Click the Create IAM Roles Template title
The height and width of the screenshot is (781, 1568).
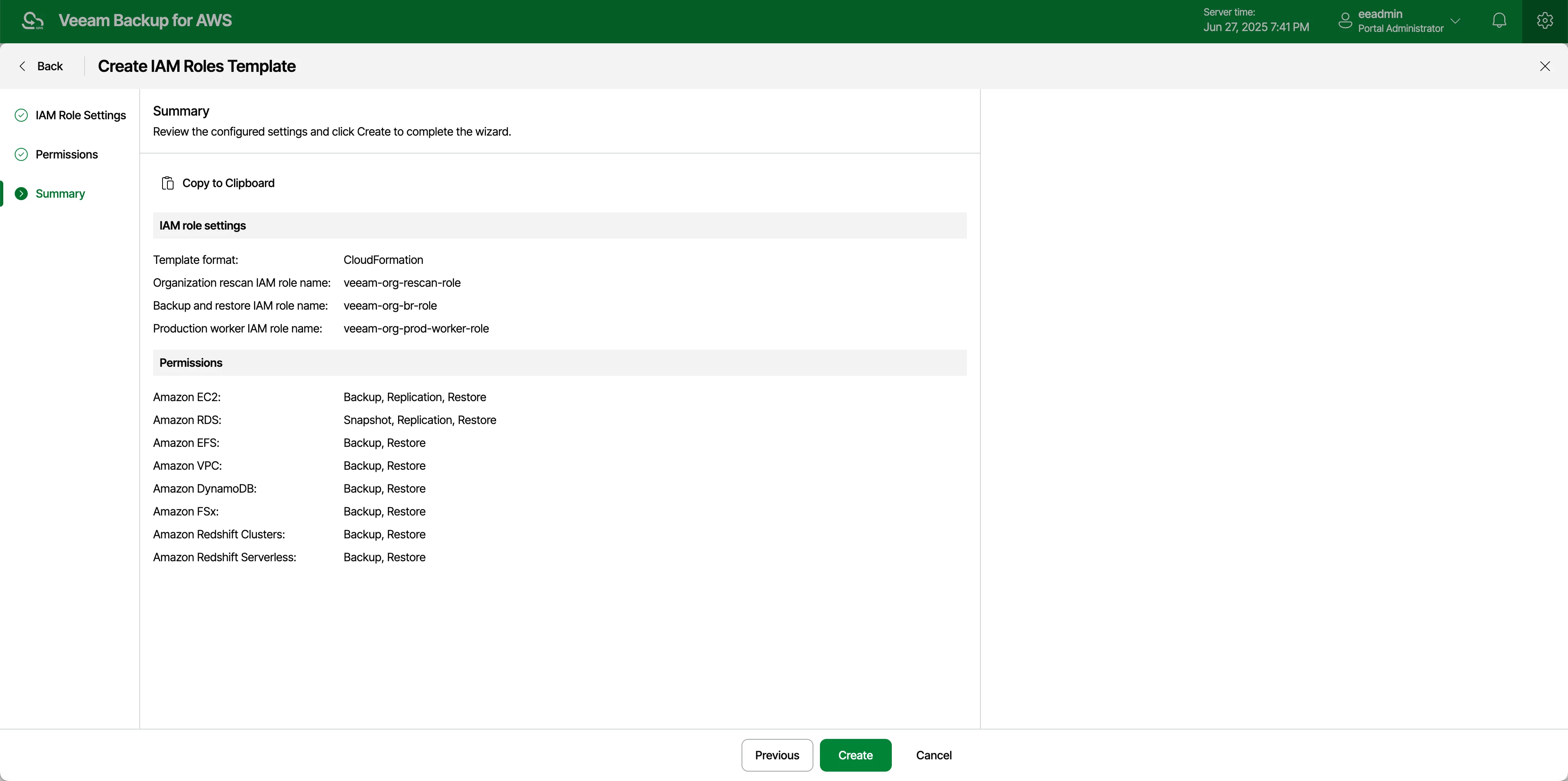click(x=196, y=66)
